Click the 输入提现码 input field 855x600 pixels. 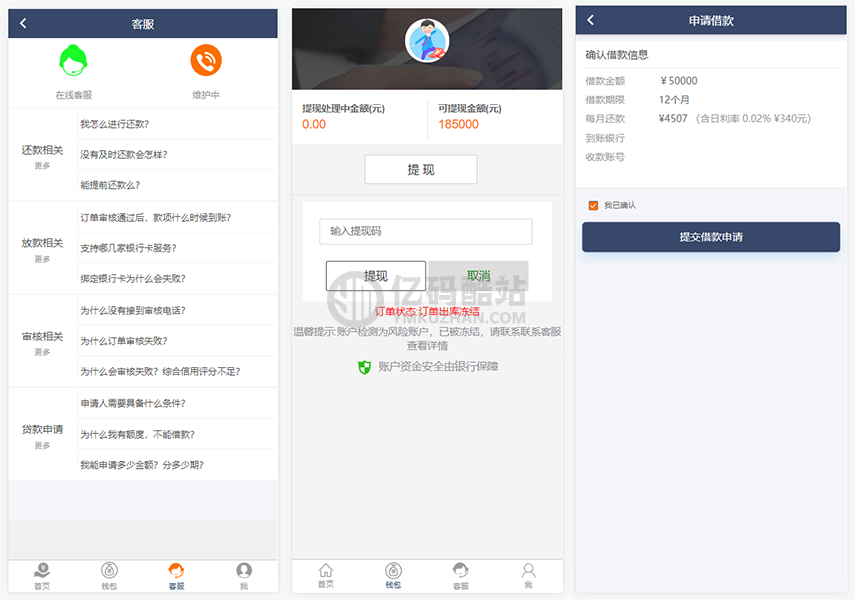tap(426, 231)
